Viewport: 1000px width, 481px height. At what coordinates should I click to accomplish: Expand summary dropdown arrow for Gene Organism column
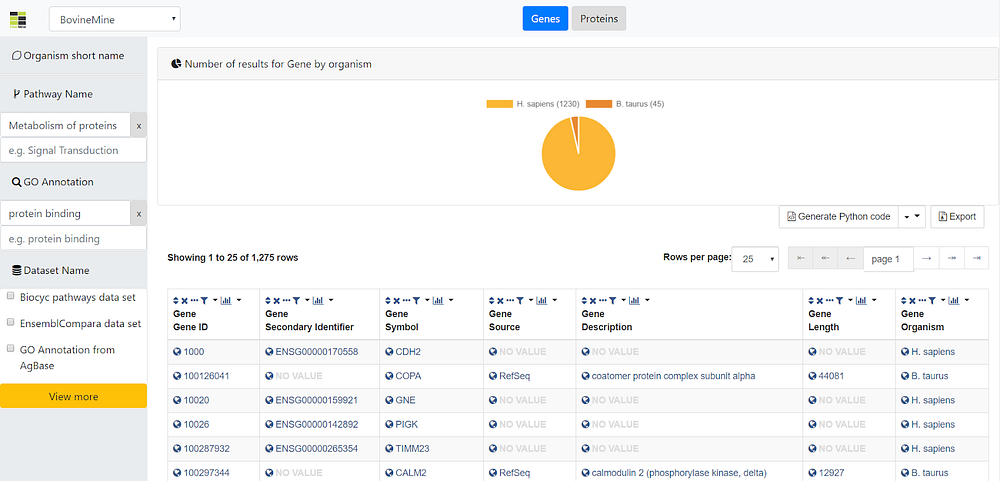click(967, 300)
